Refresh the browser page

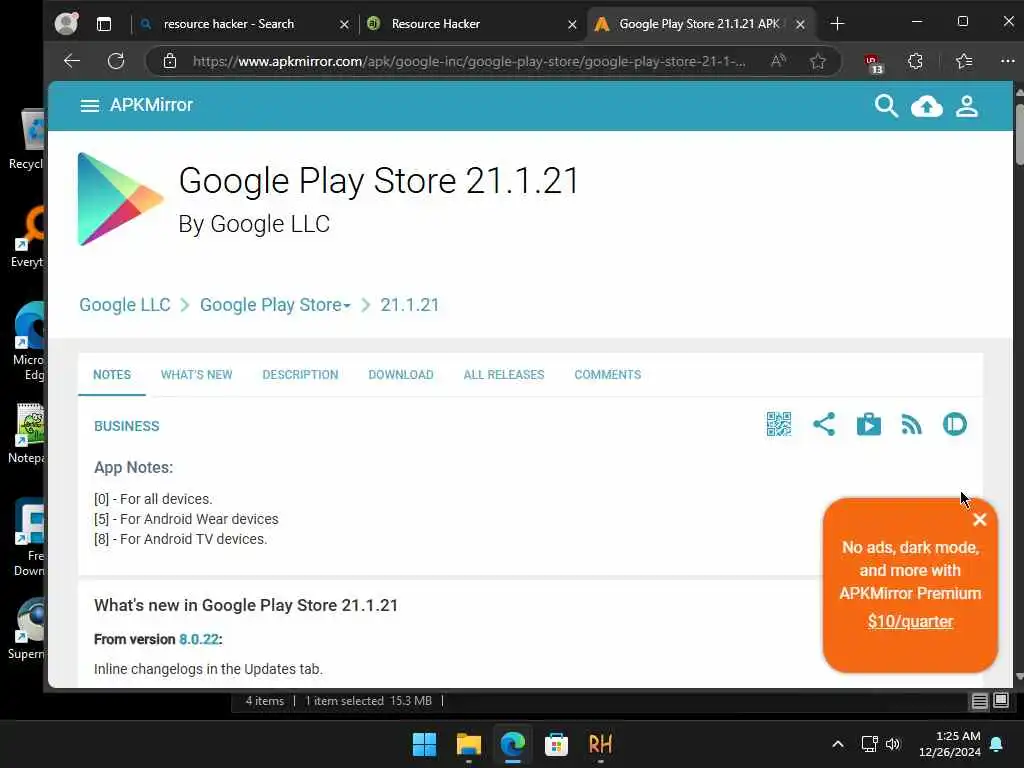(x=116, y=61)
